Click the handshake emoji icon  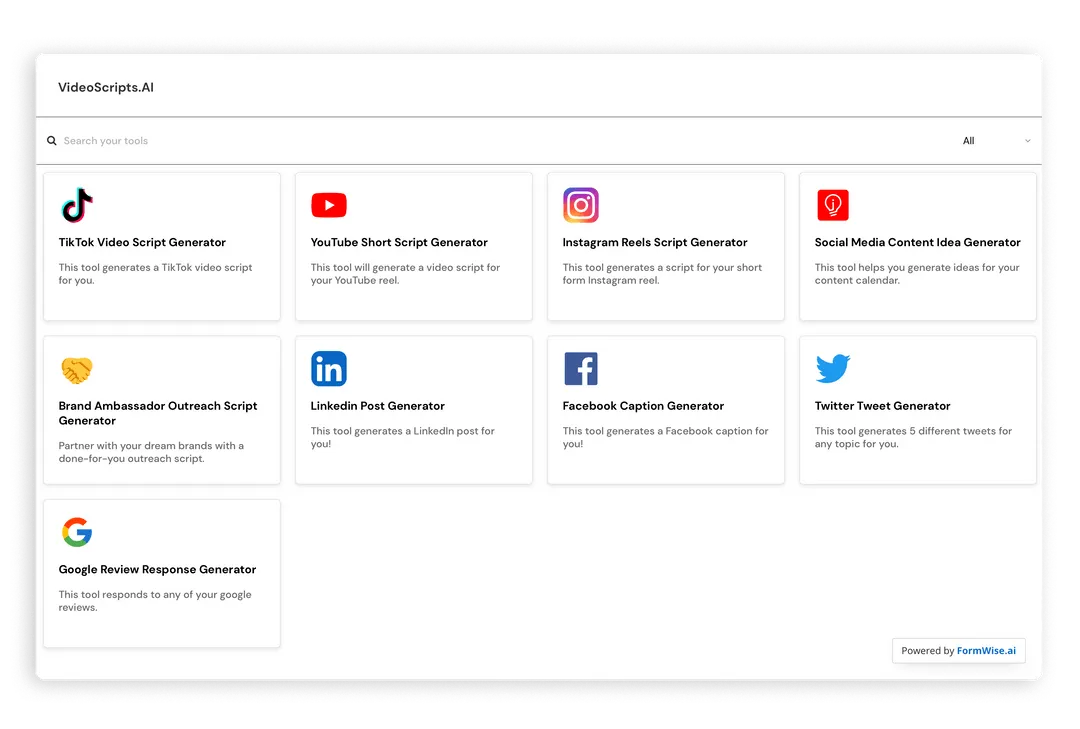(x=77, y=369)
